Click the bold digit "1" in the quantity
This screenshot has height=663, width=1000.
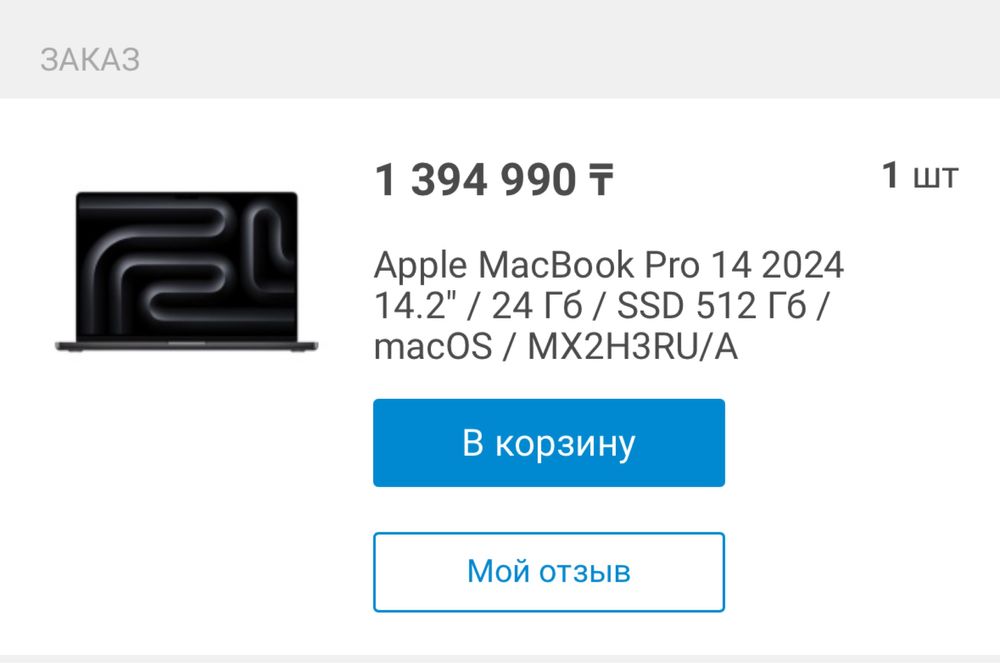pyautogui.click(x=891, y=175)
